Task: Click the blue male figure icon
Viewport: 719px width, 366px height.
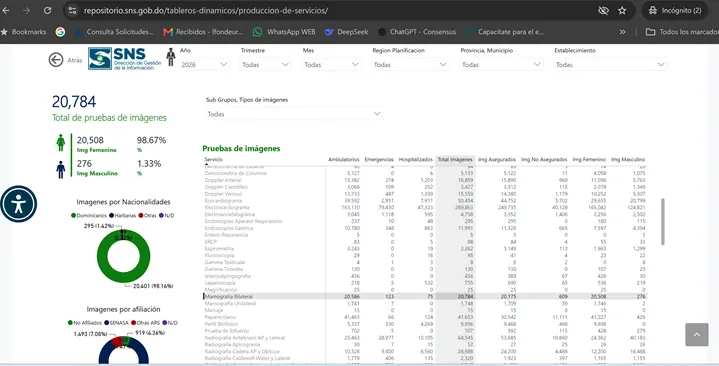Action: click(61, 169)
